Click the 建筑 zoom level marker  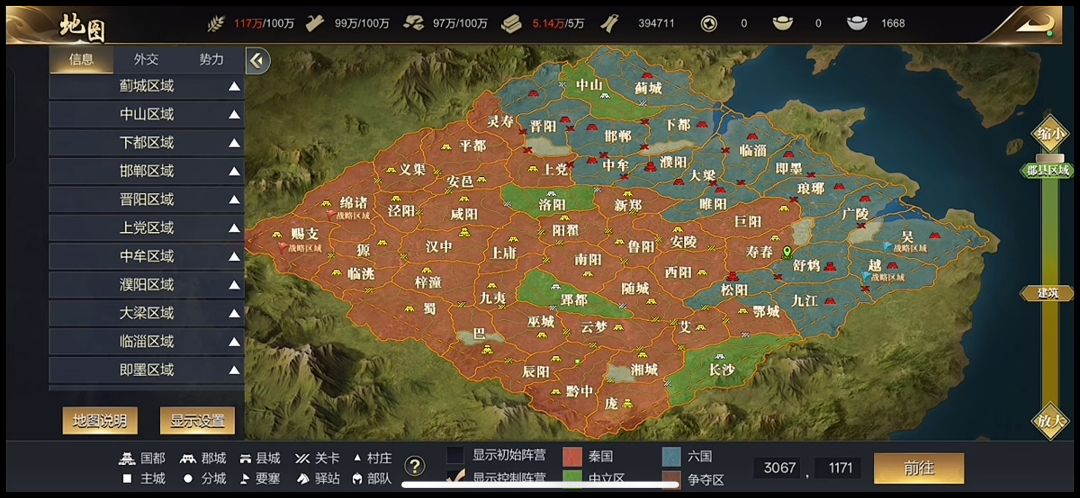1046,293
